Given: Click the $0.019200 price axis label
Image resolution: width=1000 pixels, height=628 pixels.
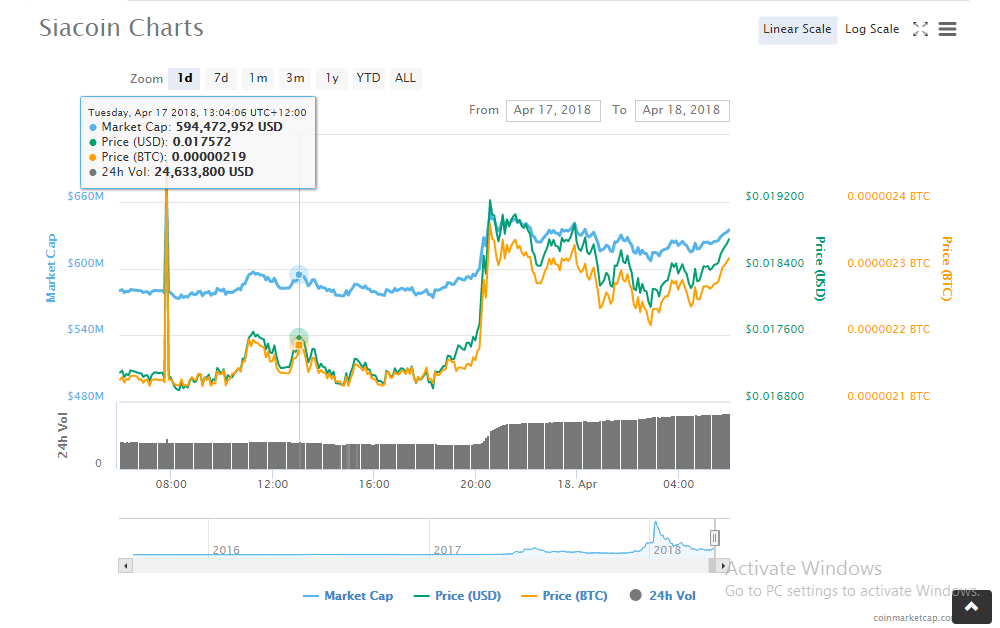Looking at the screenshot, I should click(775, 196).
